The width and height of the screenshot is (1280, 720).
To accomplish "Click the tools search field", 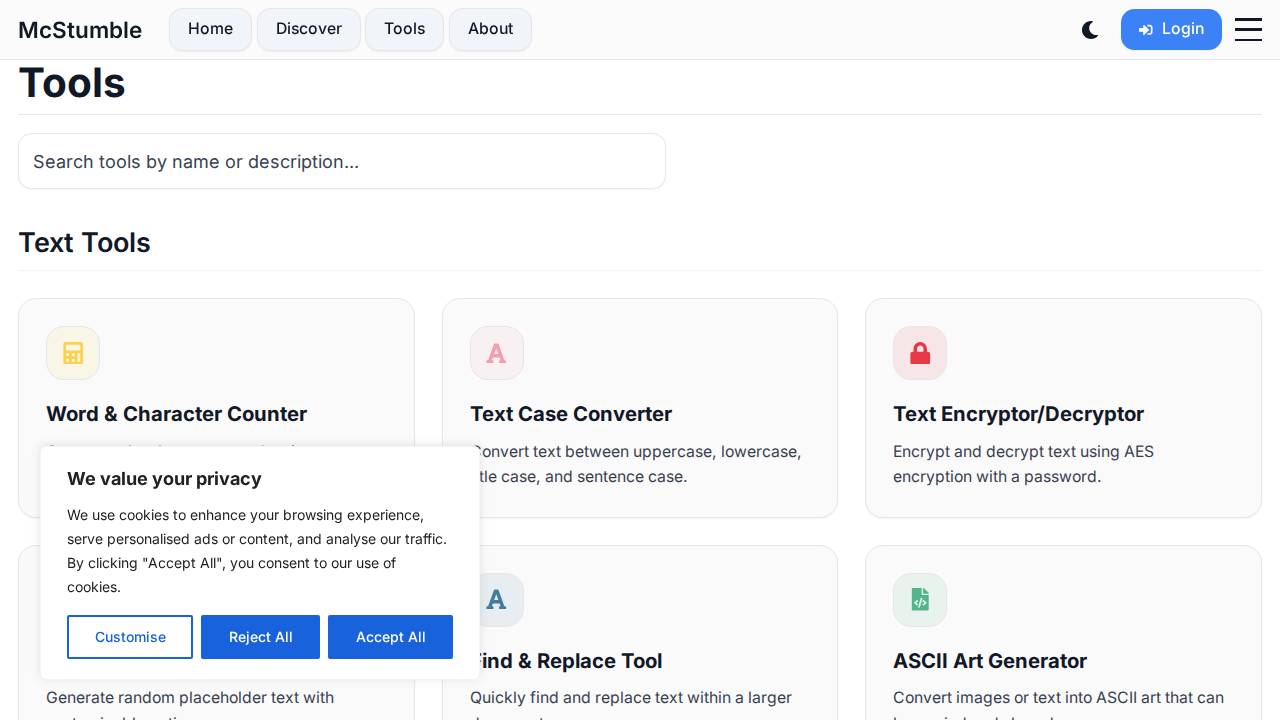I will [x=341, y=161].
